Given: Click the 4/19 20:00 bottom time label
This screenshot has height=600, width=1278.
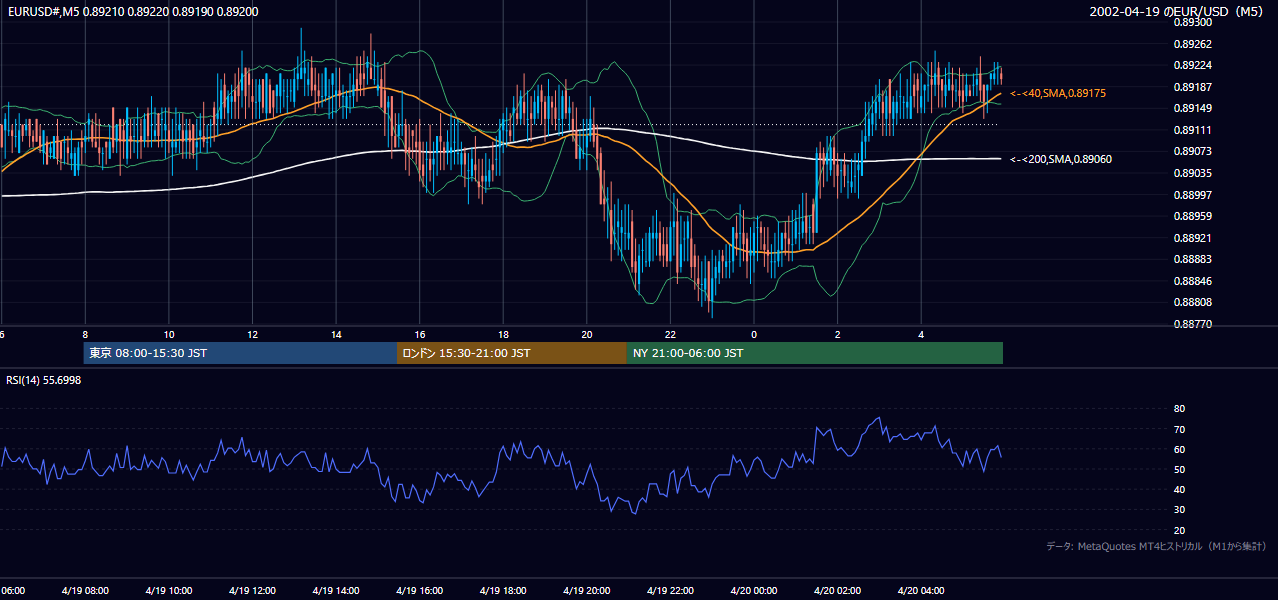Looking at the screenshot, I should [x=587, y=591].
